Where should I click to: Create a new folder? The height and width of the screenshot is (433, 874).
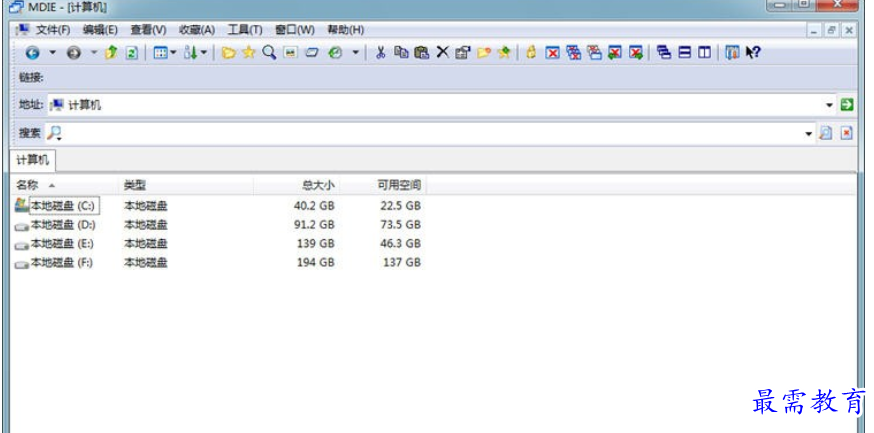483,53
